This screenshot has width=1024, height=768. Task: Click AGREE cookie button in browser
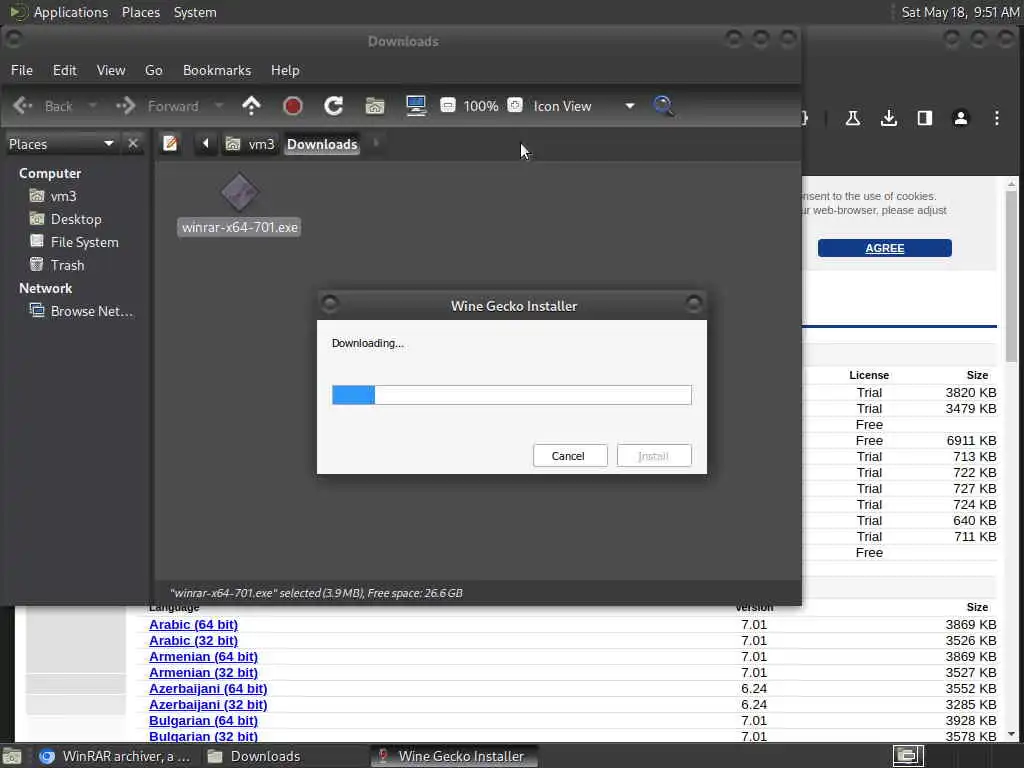tap(884, 248)
